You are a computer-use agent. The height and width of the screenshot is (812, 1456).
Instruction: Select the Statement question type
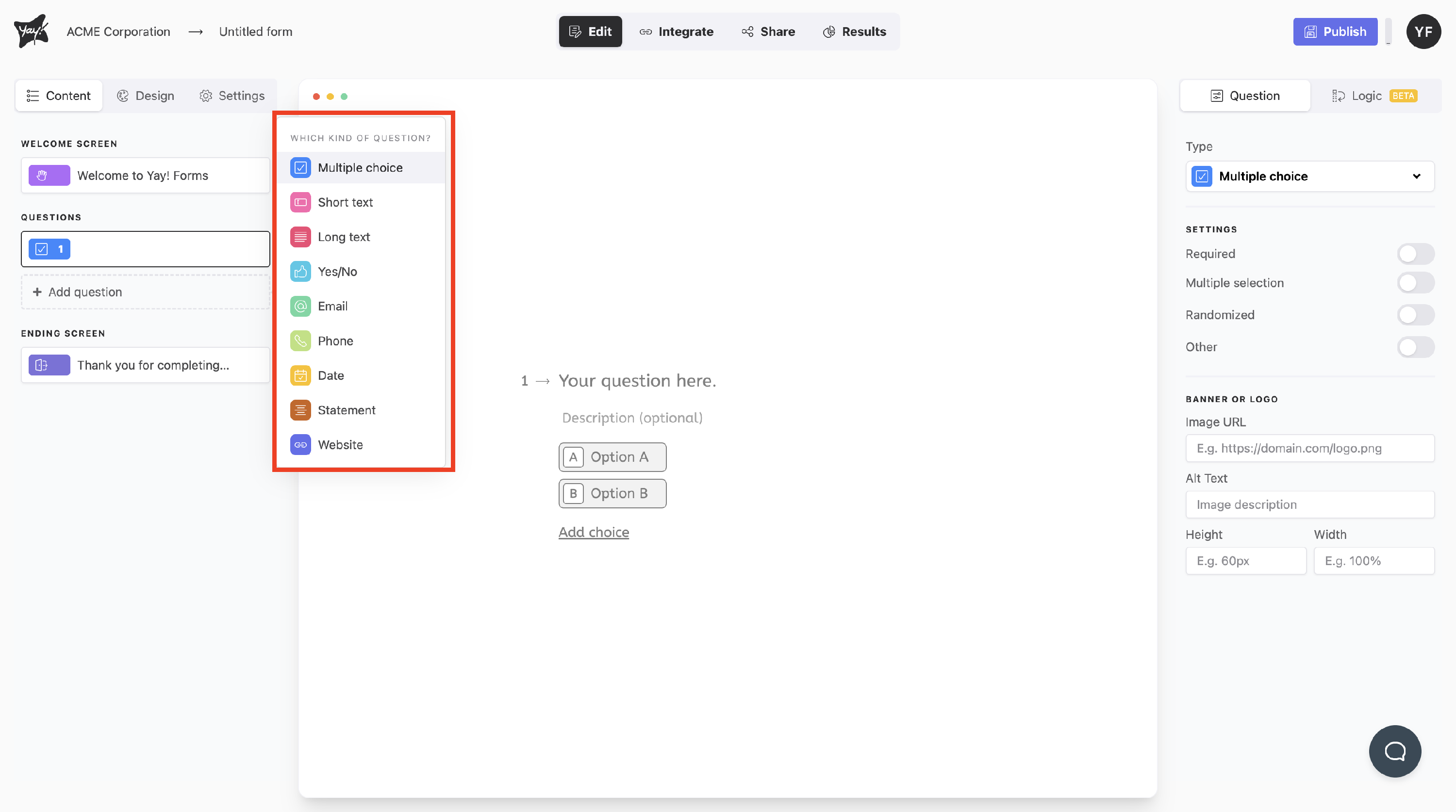coord(346,410)
